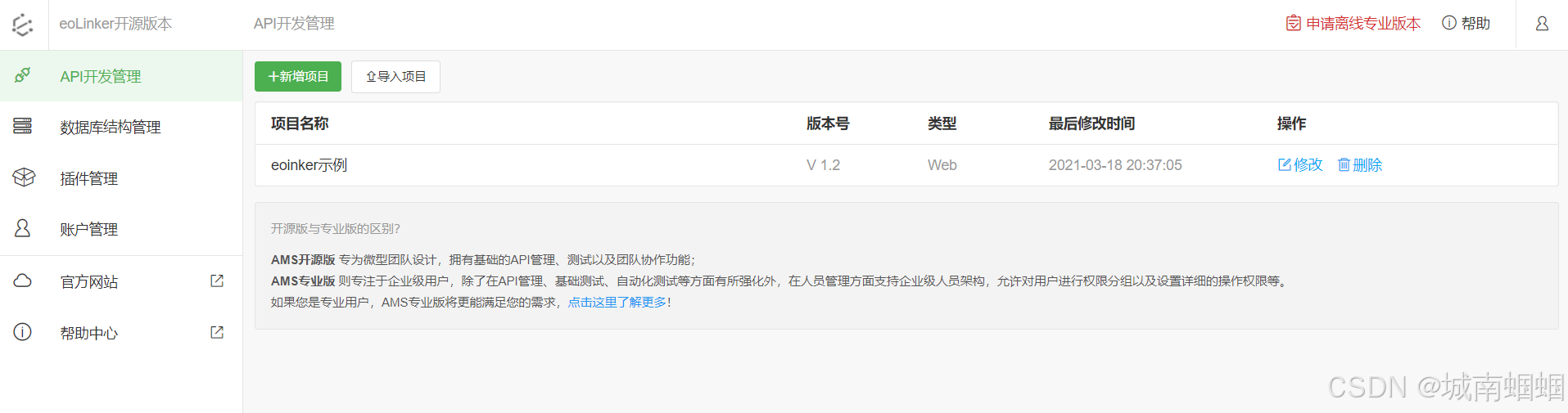The height and width of the screenshot is (413, 1568).
Task: Click the +新增项目 button
Action: click(298, 76)
